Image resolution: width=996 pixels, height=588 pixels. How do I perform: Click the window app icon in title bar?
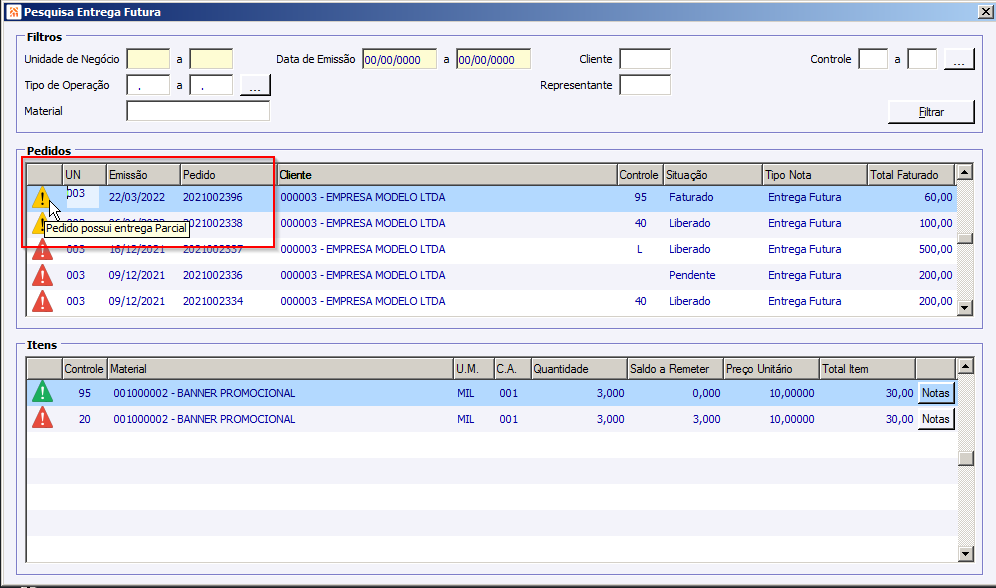point(12,12)
